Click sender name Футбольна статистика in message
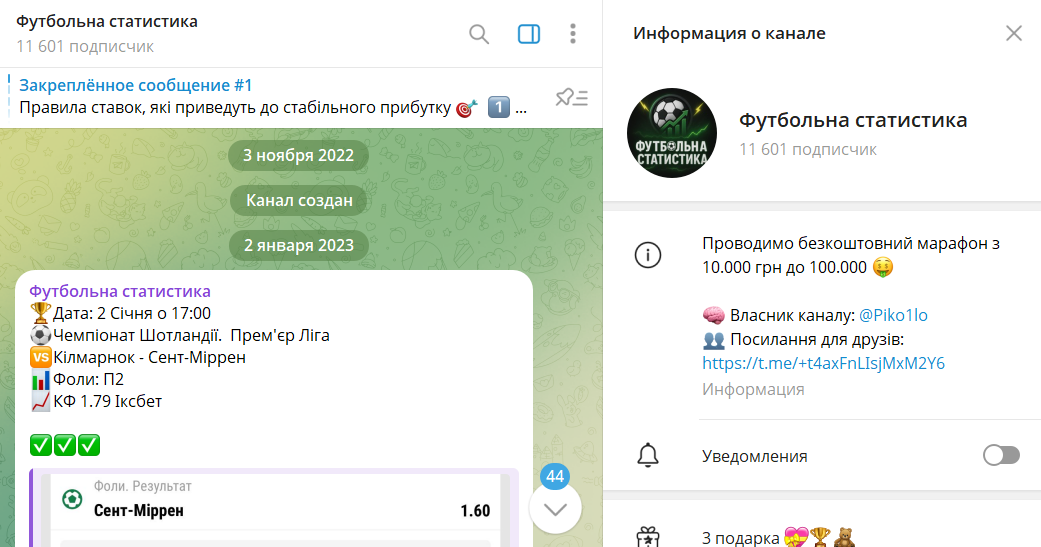The height and width of the screenshot is (547, 1041). [x=120, y=291]
